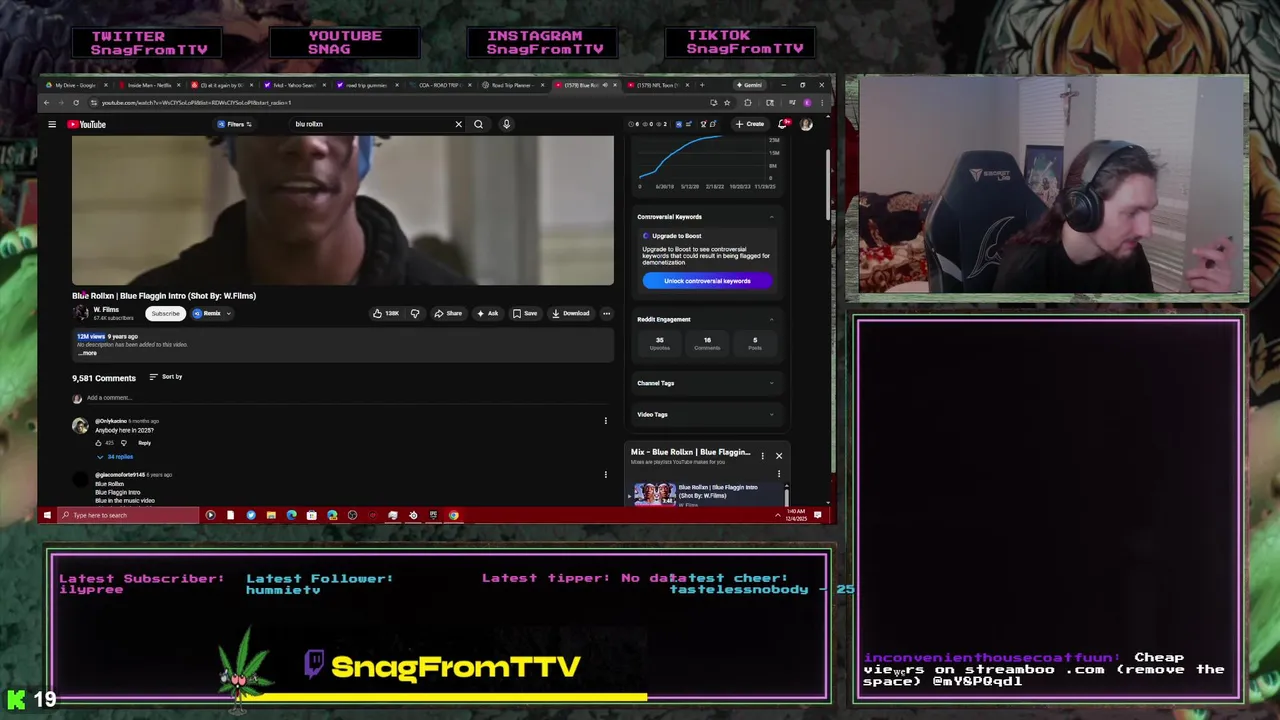Switch to the road trip gummies tab
This screenshot has width=1280, height=720.
click(367, 85)
